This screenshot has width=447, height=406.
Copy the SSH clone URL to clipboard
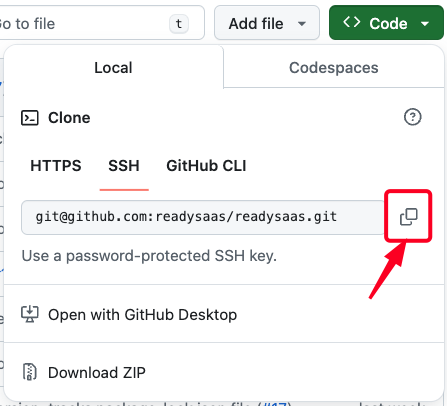coord(408,217)
